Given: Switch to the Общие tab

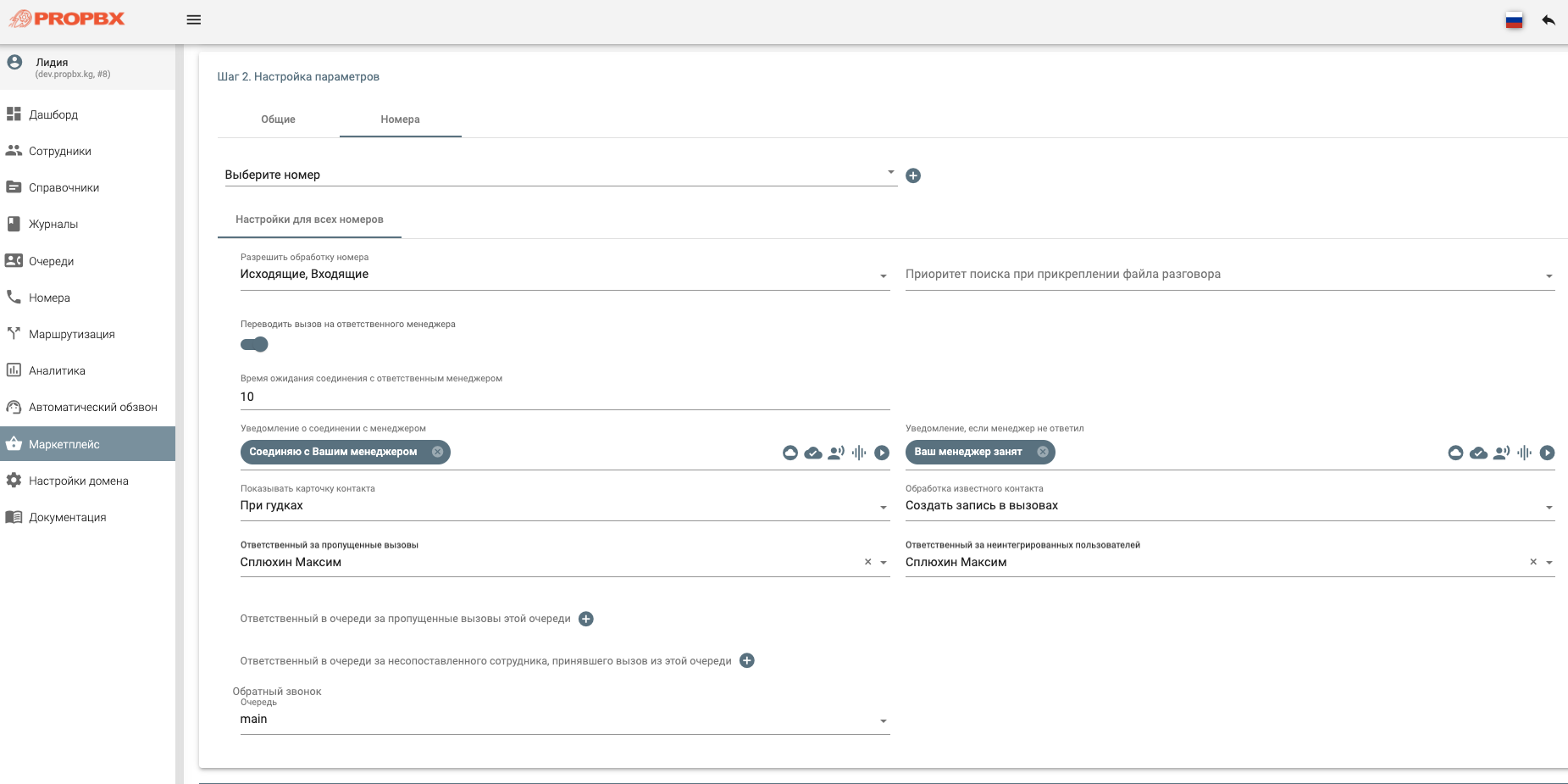Looking at the screenshot, I should (x=278, y=120).
